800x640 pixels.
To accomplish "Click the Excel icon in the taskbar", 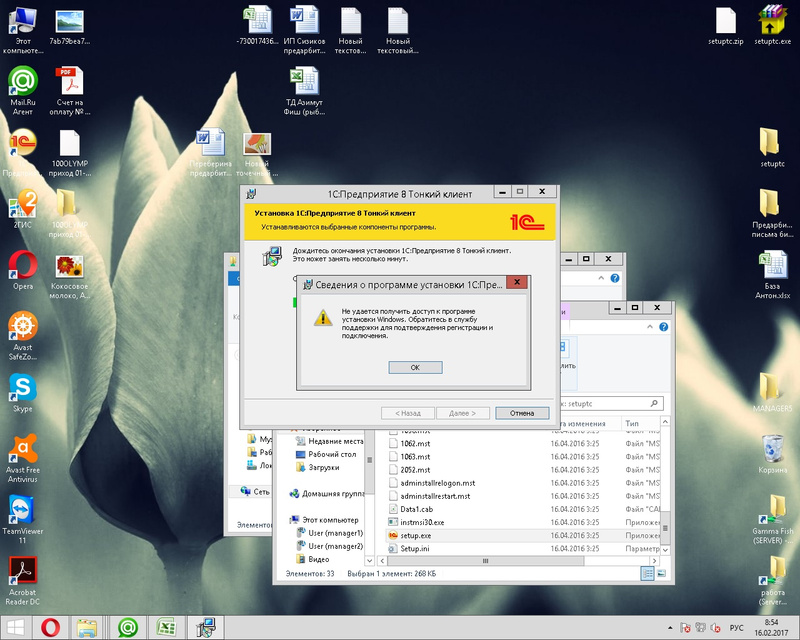I will tap(165, 627).
